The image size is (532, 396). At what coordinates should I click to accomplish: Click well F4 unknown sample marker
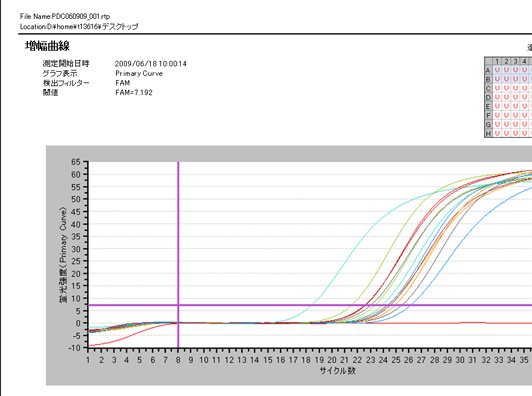click(x=525, y=116)
